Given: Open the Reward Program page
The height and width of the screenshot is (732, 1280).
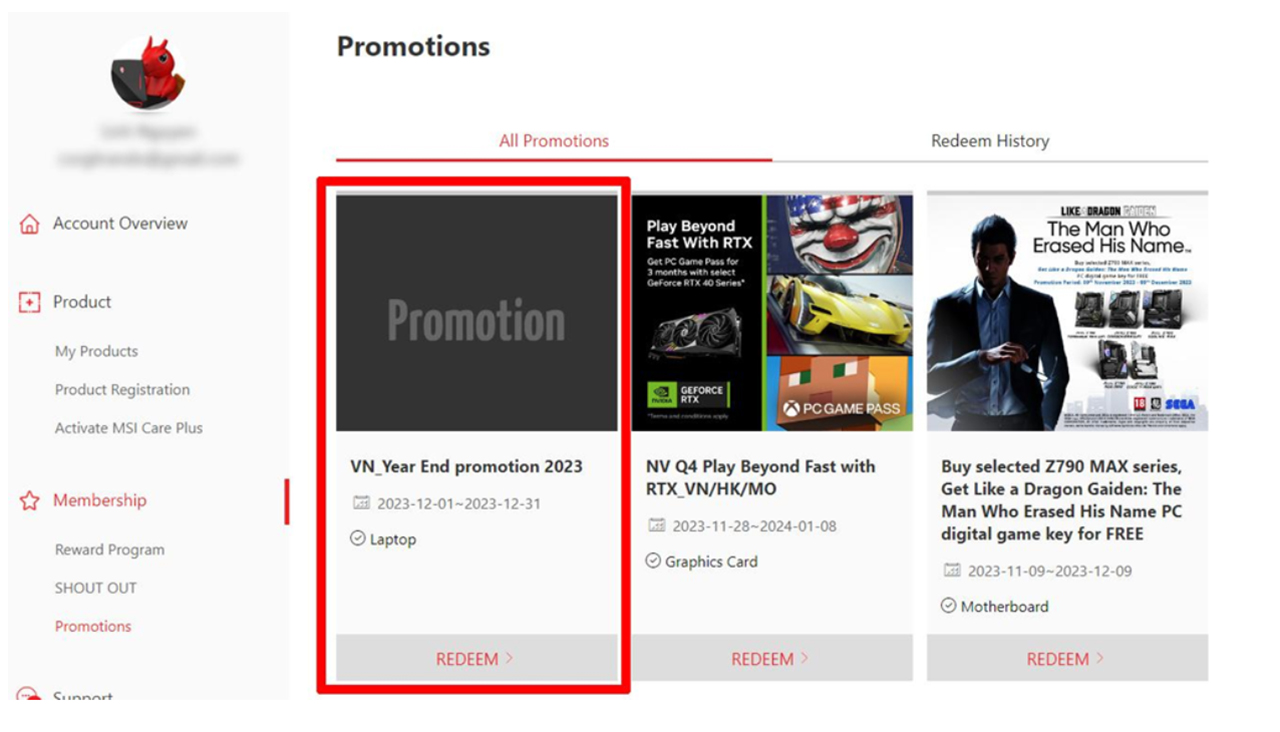Looking at the screenshot, I should [x=110, y=550].
